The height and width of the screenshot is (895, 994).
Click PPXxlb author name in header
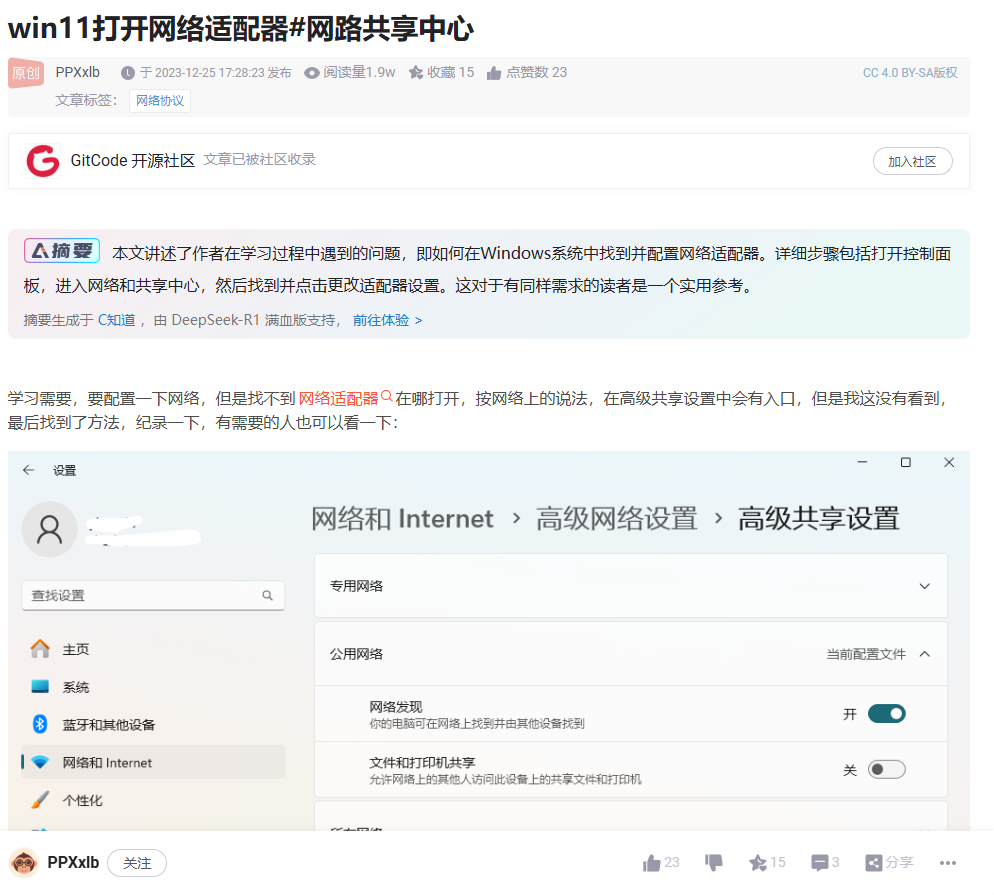pos(77,72)
